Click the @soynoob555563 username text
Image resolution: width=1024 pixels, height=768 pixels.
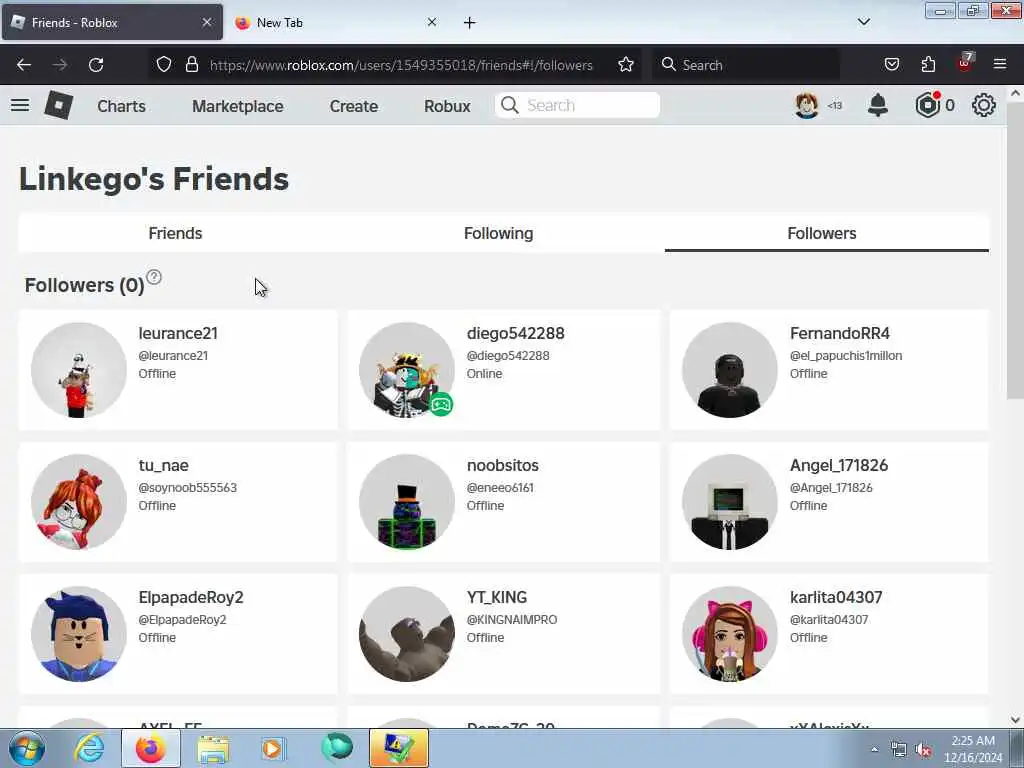pyautogui.click(x=187, y=487)
